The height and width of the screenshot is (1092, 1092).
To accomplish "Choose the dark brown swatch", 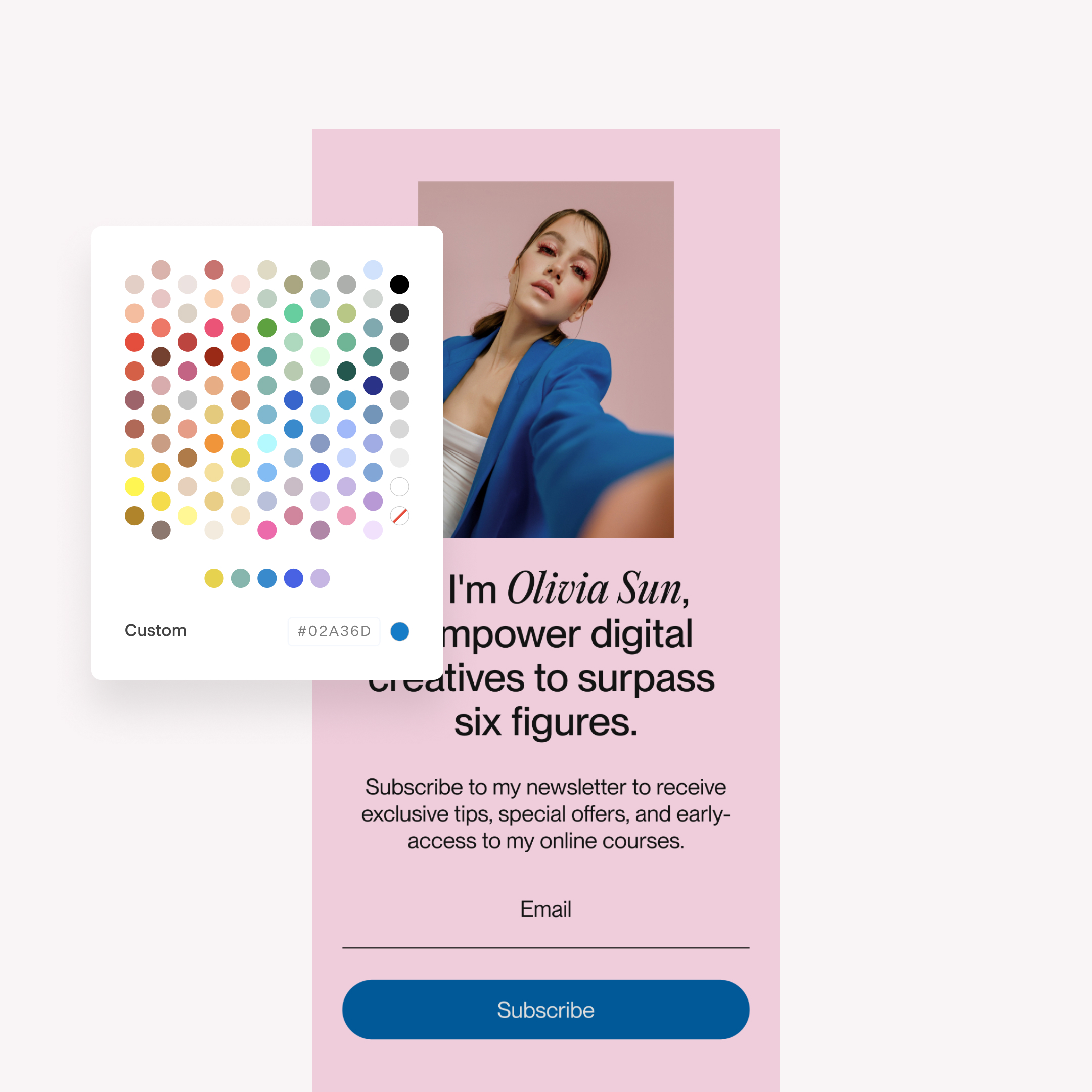I will click(x=161, y=356).
